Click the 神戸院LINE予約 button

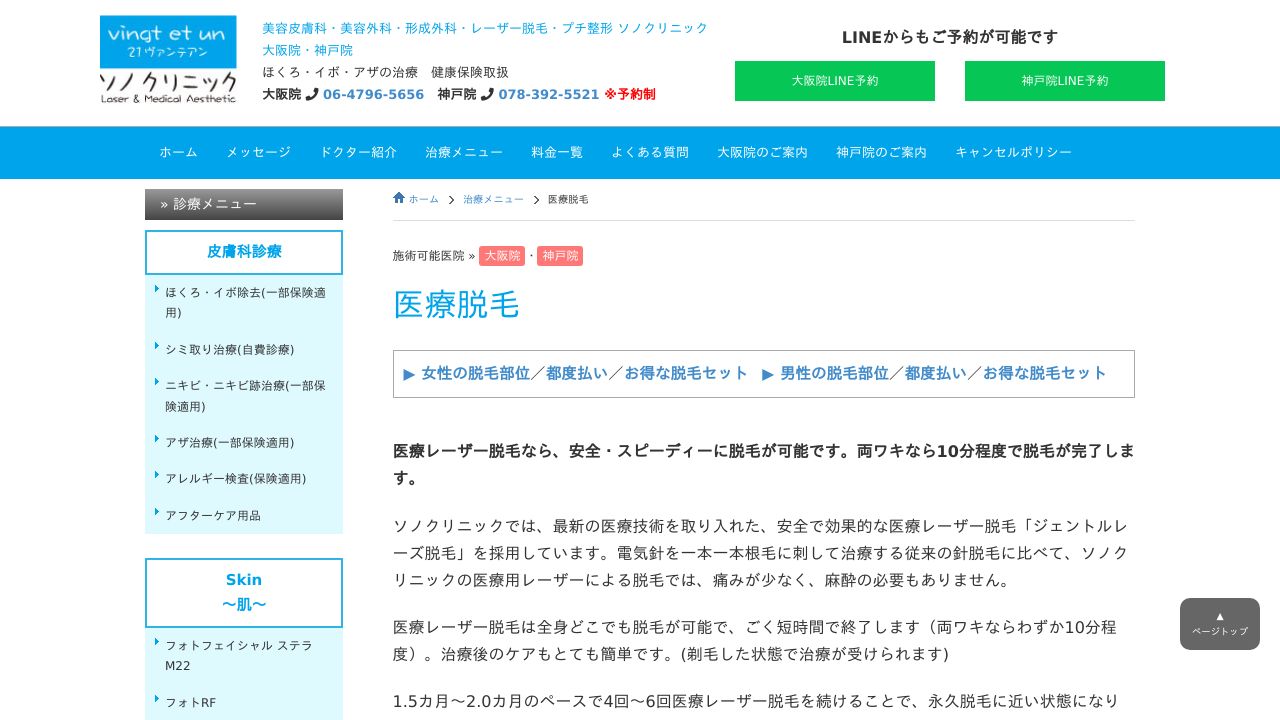click(x=1064, y=81)
